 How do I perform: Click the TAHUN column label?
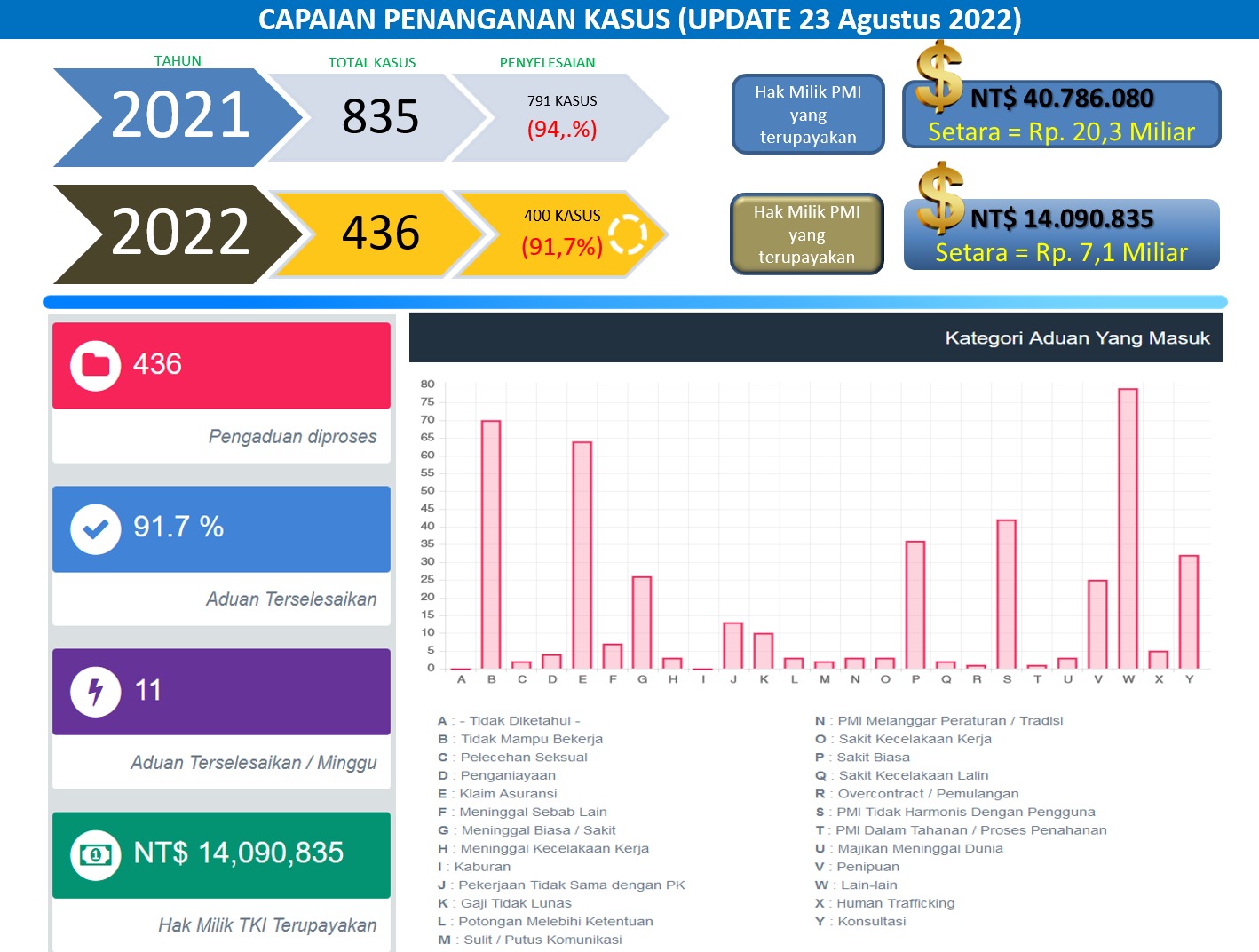178,61
